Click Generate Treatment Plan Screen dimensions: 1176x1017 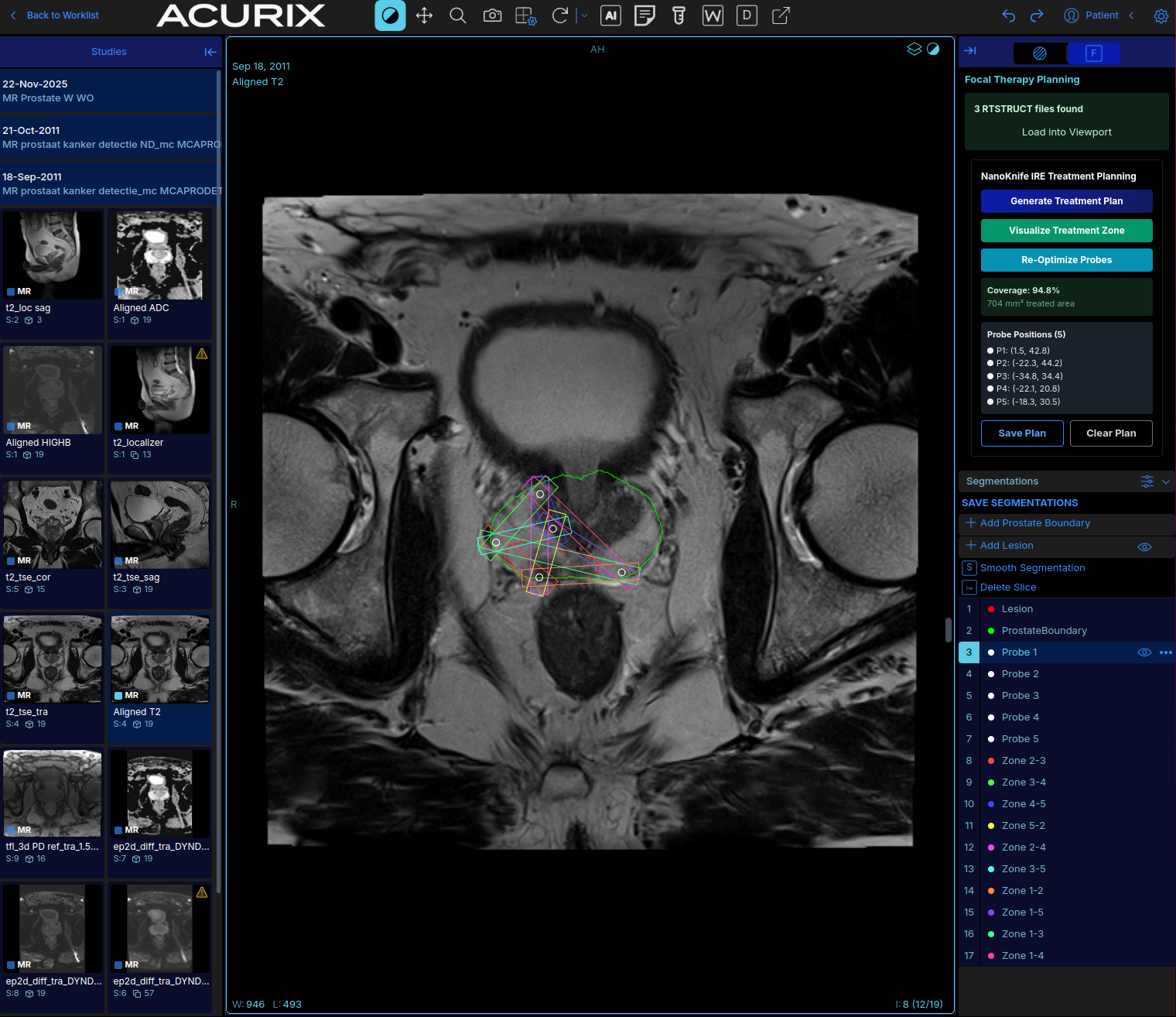point(1066,201)
